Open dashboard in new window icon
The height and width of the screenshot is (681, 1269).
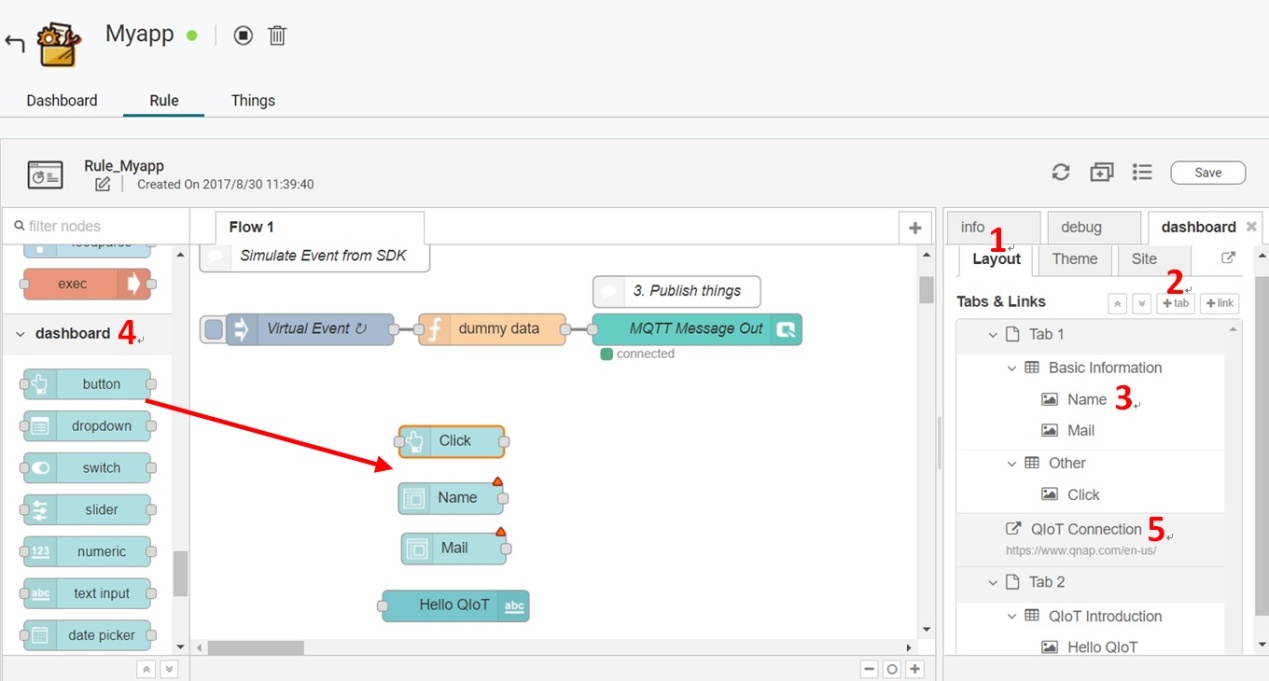click(x=1228, y=258)
